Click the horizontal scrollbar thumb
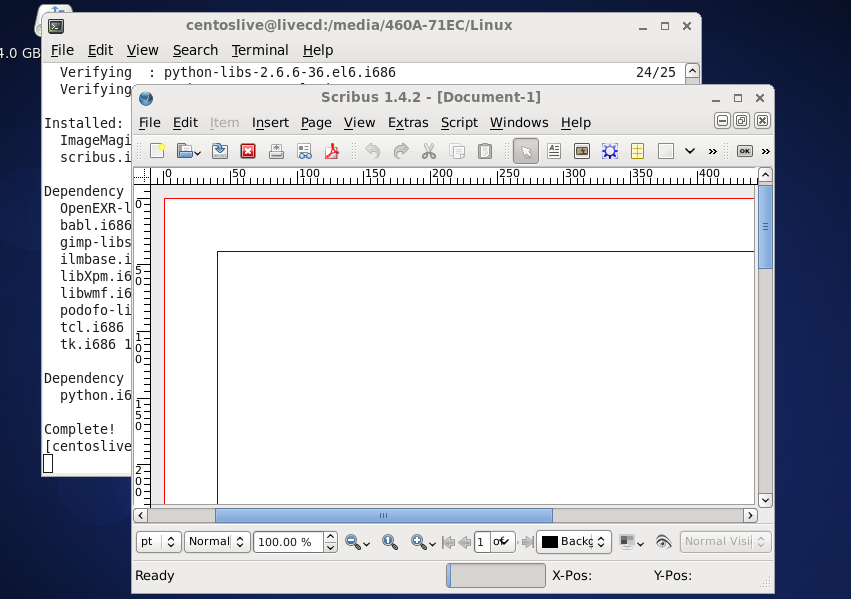The width and height of the screenshot is (851, 599). 384,515
